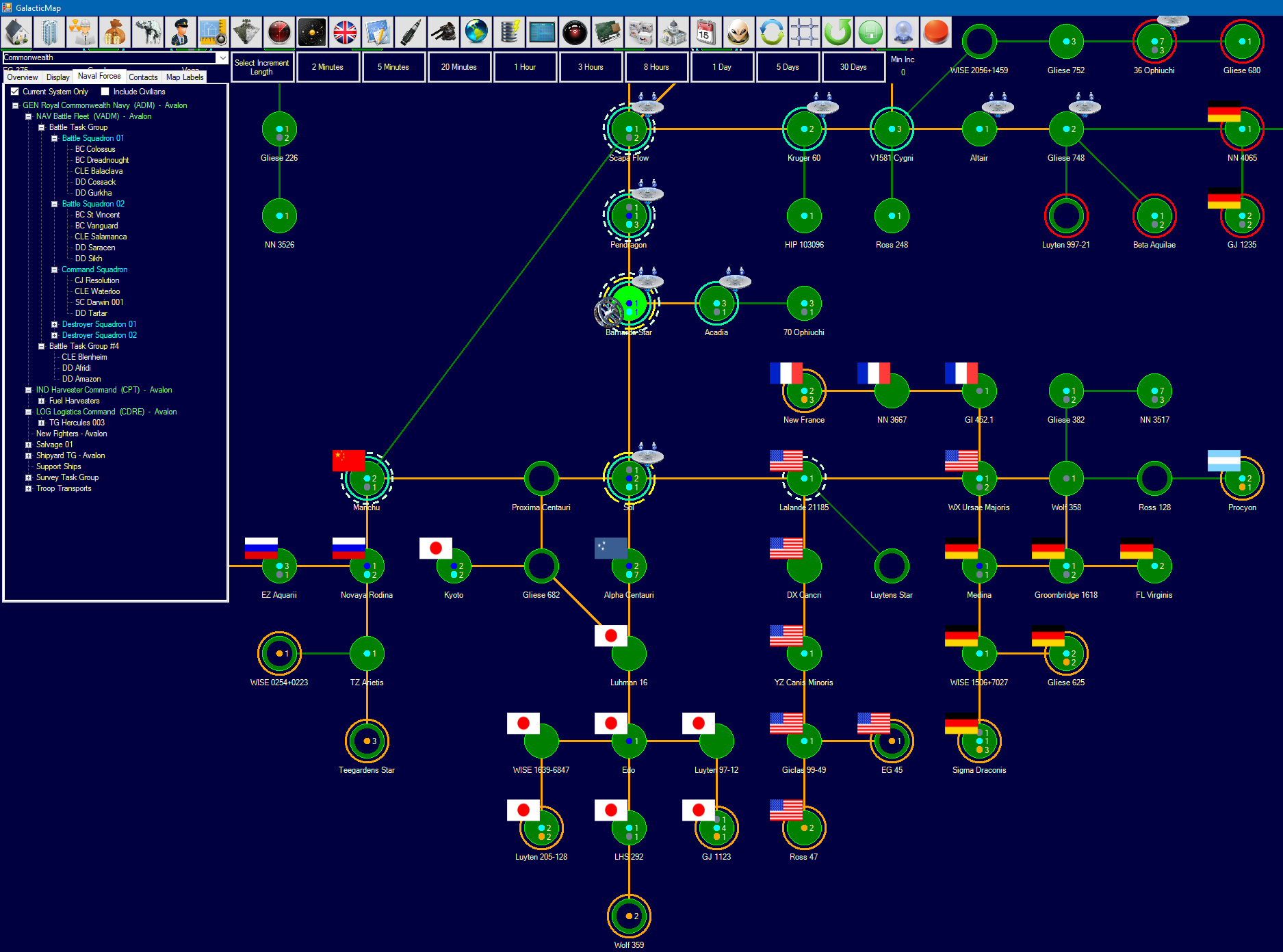The height and width of the screenshot is (952, 1283).
Task: Open the globe planet toolbar icon
Action: coord(476,32)
